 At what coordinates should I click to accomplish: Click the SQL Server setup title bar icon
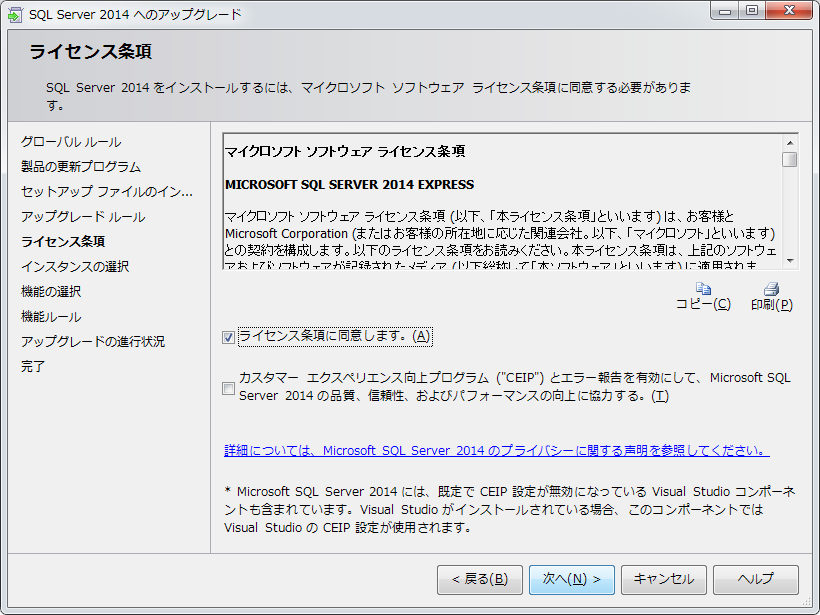point(15,14)
